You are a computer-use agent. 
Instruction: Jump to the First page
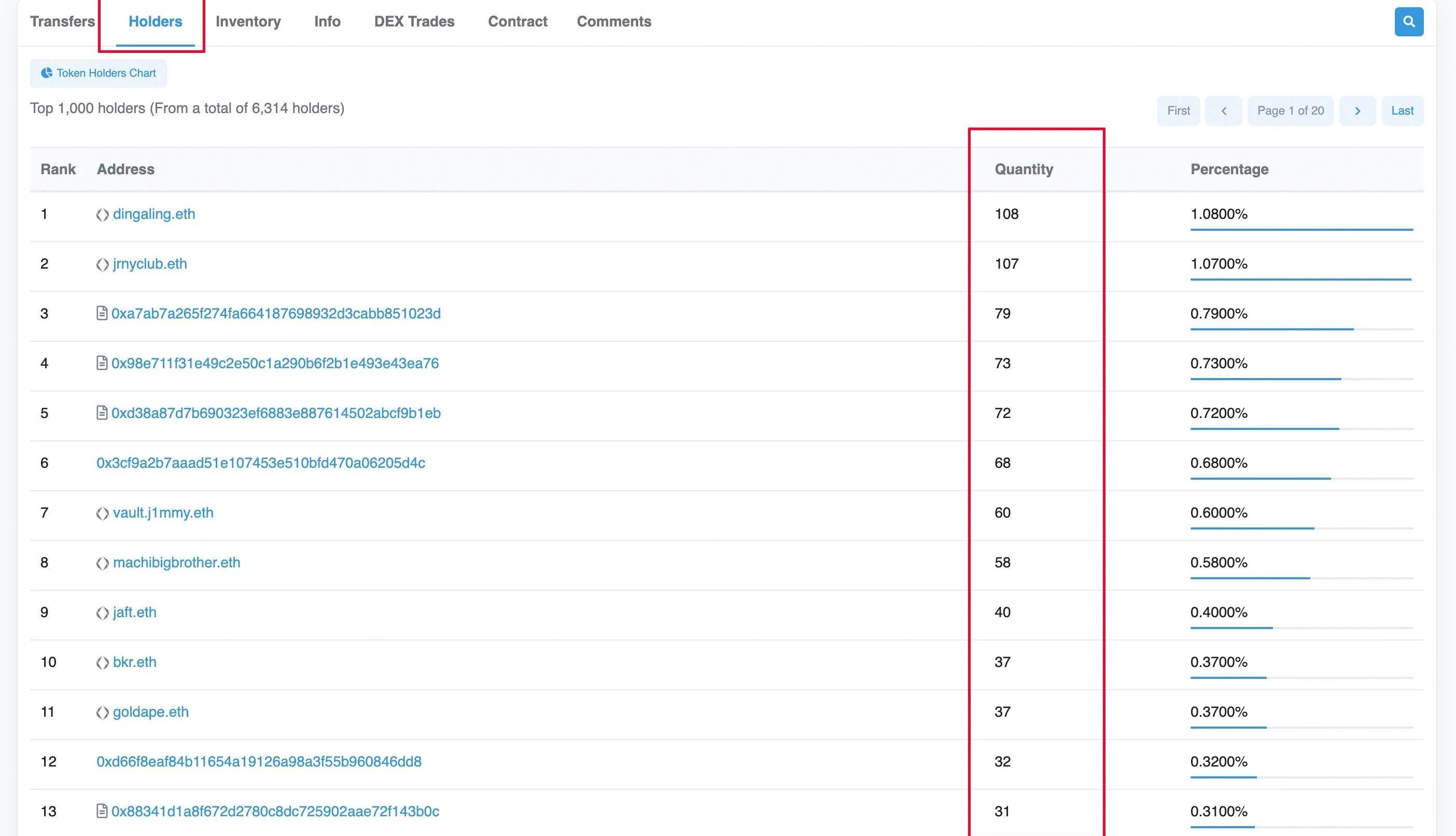coord(1178,111)
